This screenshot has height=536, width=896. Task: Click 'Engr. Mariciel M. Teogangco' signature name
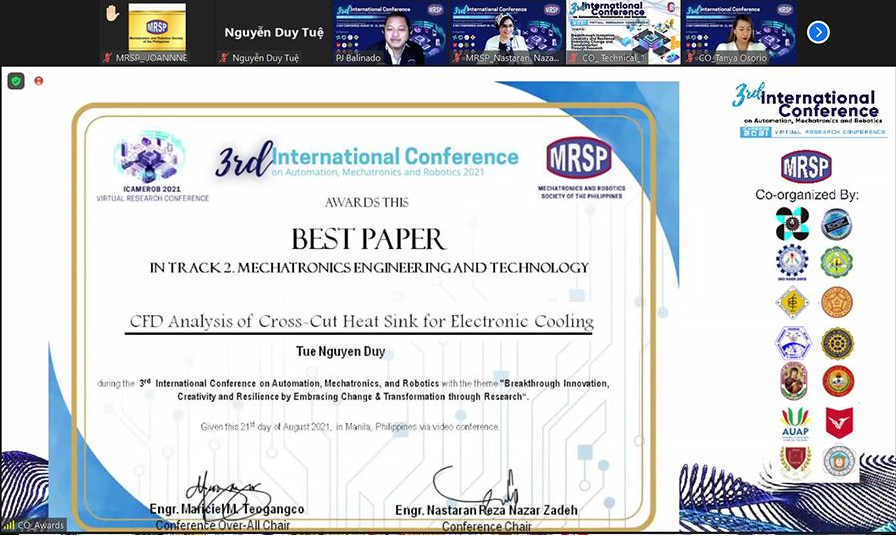pos(227,509)
